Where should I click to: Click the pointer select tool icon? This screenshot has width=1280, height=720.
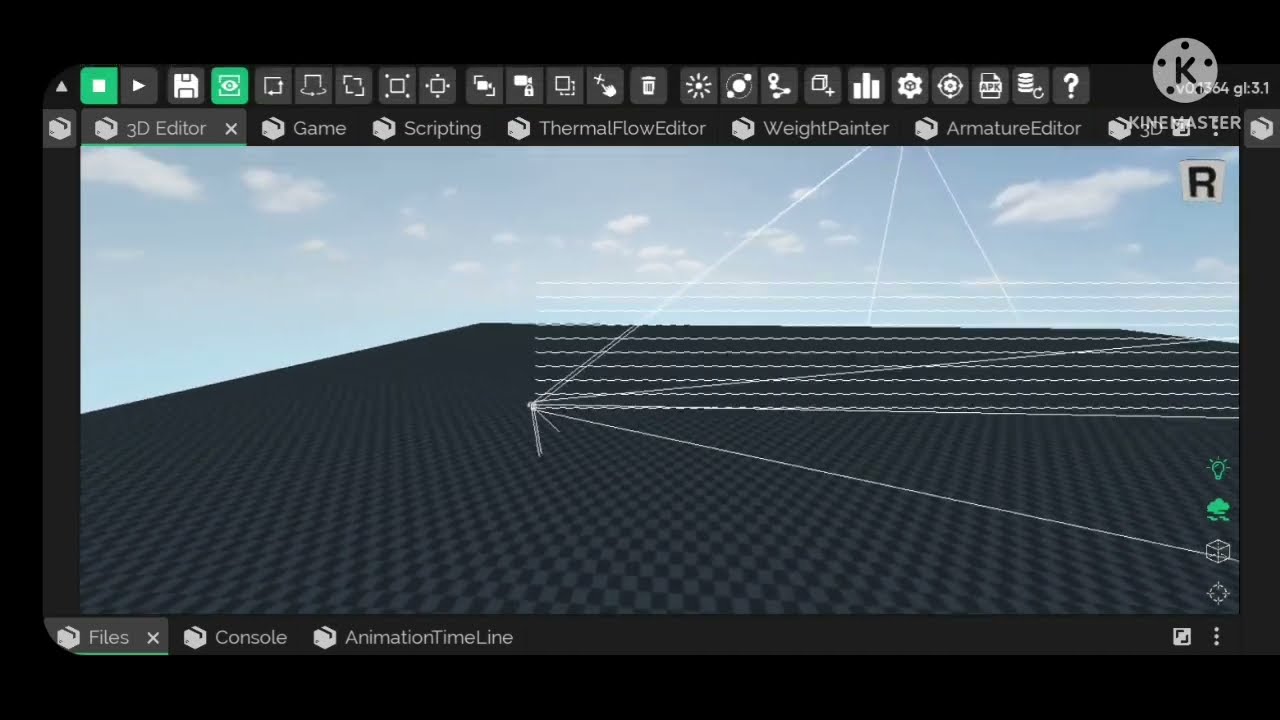[605, 86]
